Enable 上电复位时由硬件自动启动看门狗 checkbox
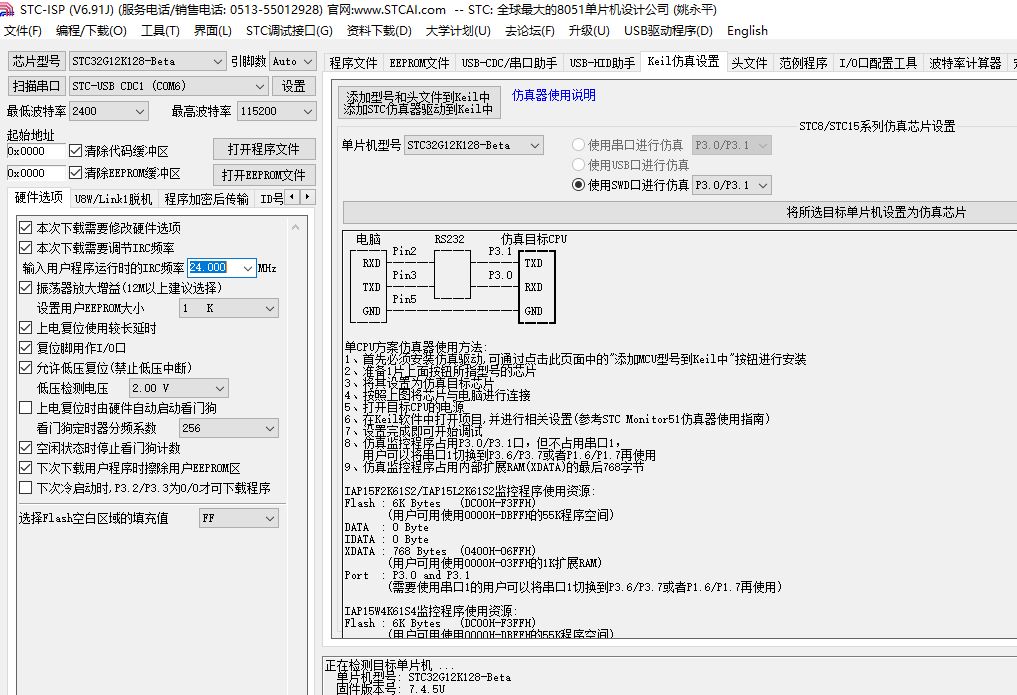The width and height of the screenshot is (1017, 695). (25, 408)
